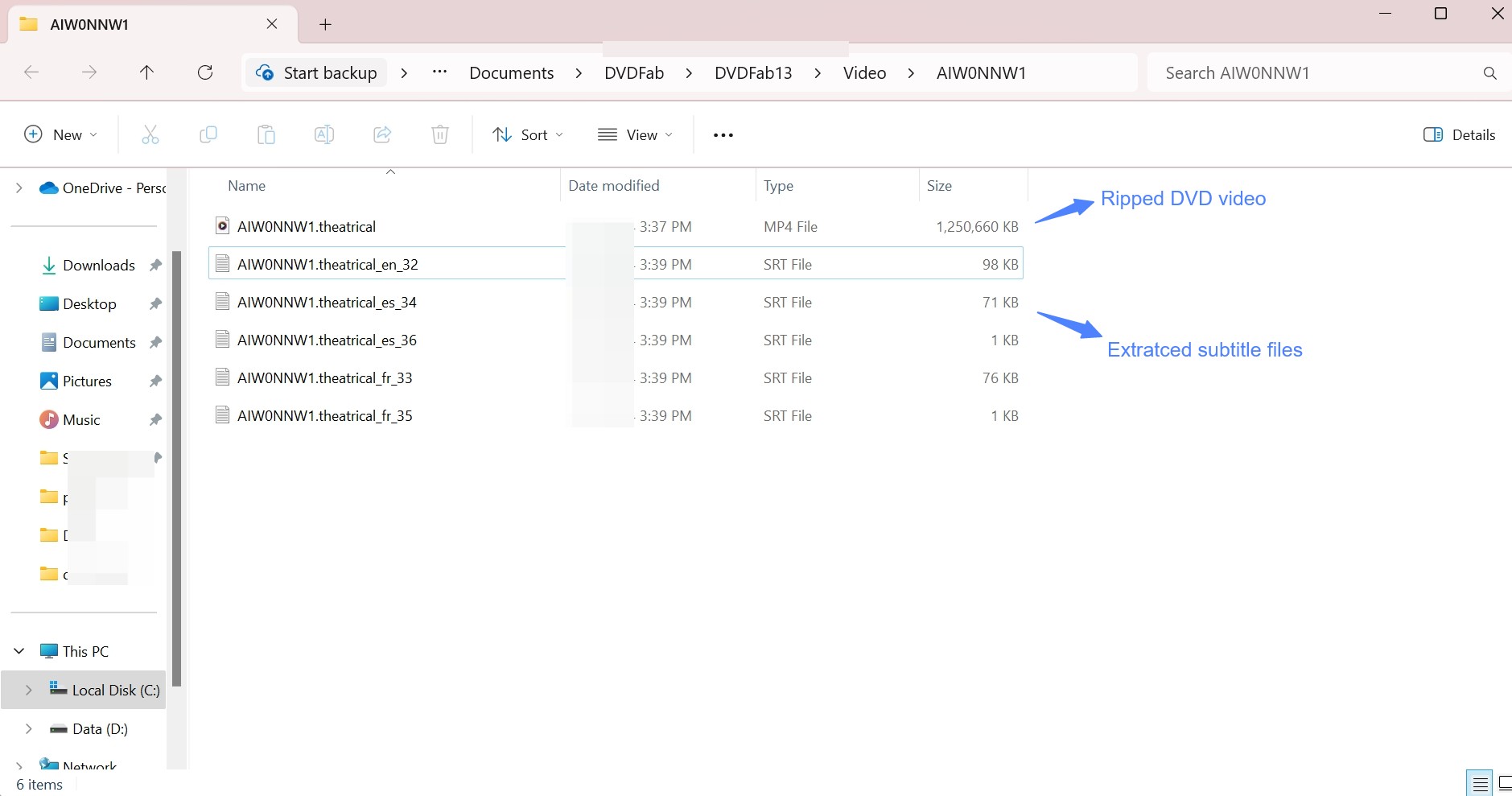Open the New item menu
1512x796 pixels.
click(61, 134)
